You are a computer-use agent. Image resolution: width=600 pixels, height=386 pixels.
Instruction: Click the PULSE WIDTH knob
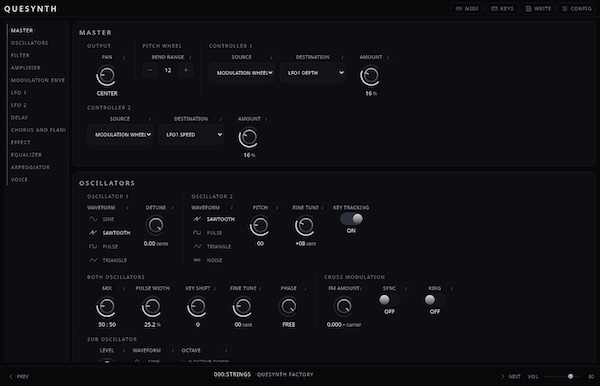[152, 306]
